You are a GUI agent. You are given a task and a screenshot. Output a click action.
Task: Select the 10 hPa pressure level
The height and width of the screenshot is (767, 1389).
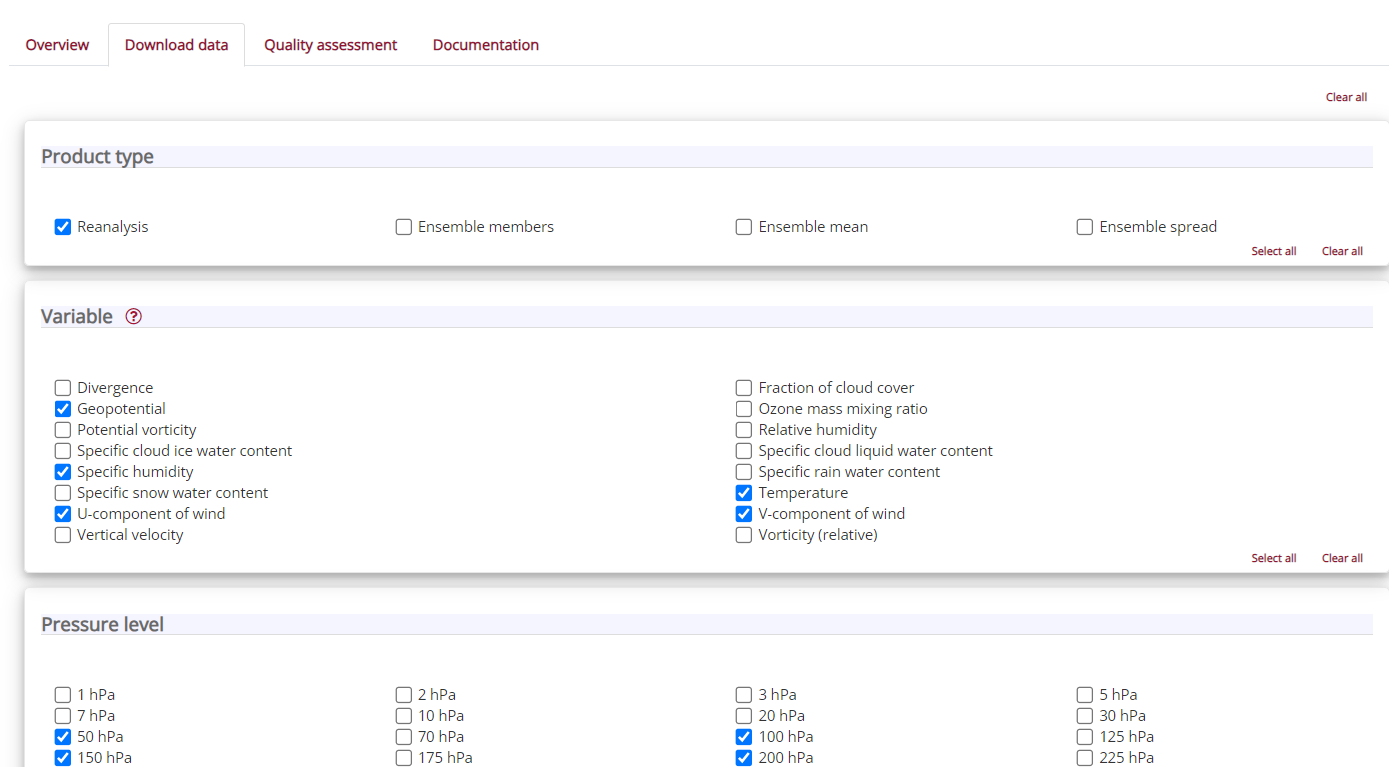[404, 716]
